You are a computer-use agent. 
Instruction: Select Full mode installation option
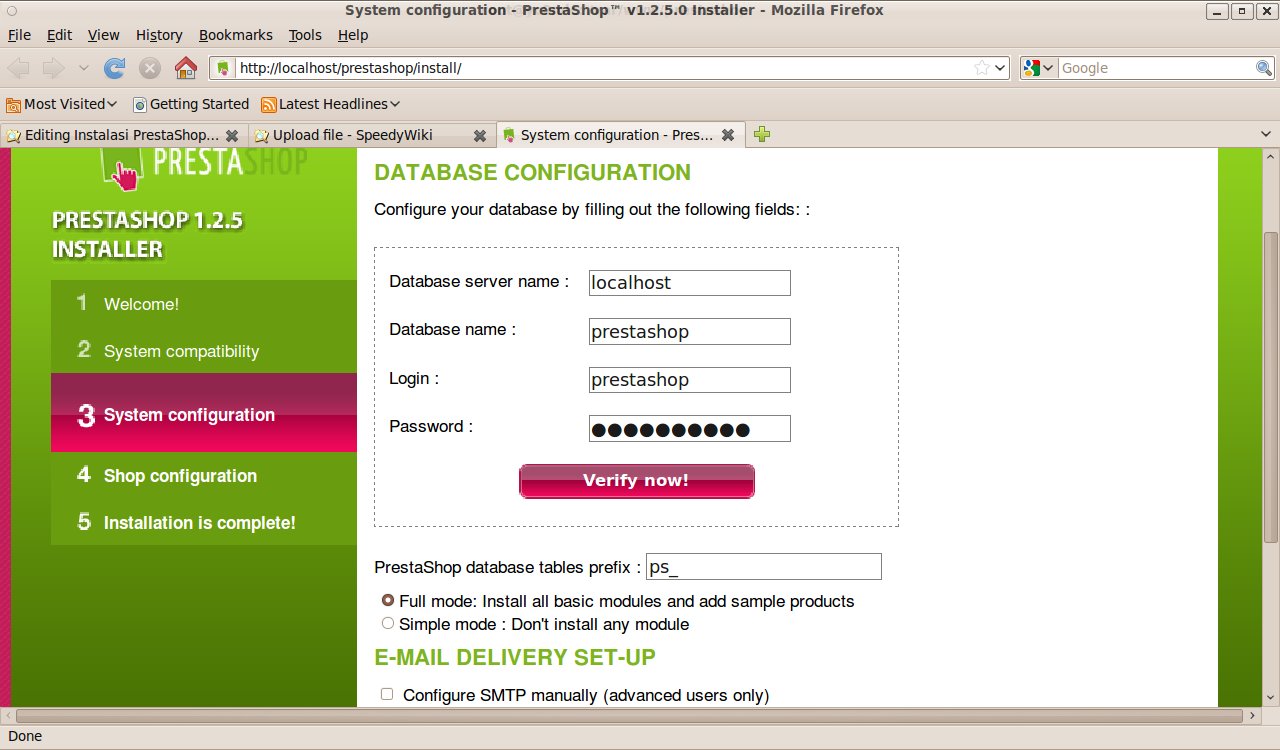[x=388, y=601]
